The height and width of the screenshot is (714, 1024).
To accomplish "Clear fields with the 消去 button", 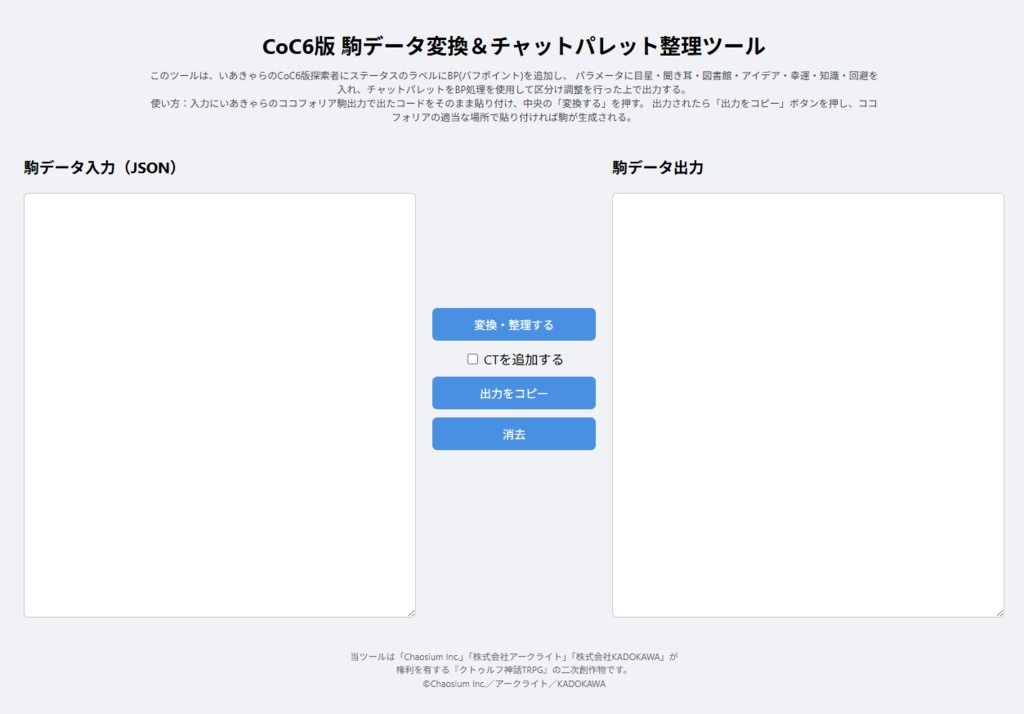I will 513,434.
